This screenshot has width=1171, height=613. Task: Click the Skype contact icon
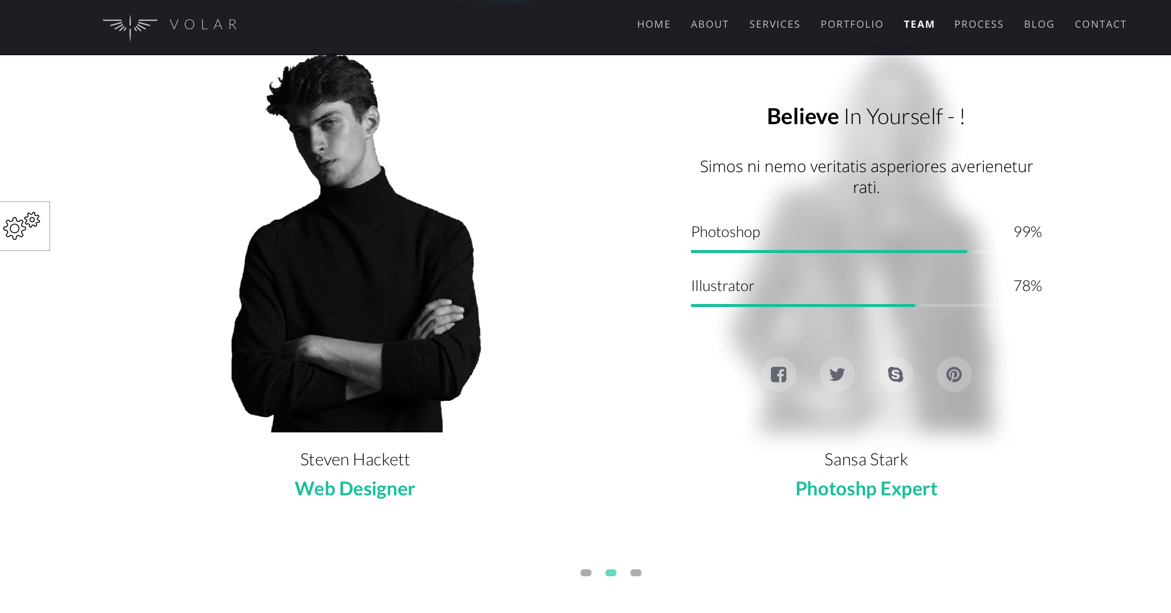[x=895, y=374]
